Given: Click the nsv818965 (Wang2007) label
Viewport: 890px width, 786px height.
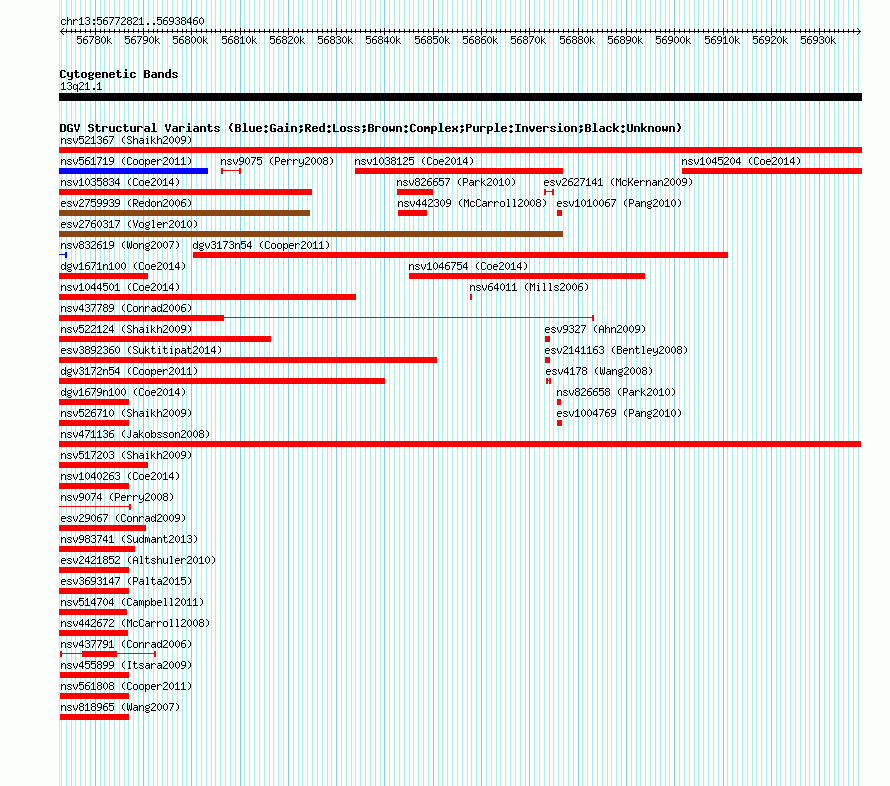Looking at the screenshot, I should pos(120,707).
